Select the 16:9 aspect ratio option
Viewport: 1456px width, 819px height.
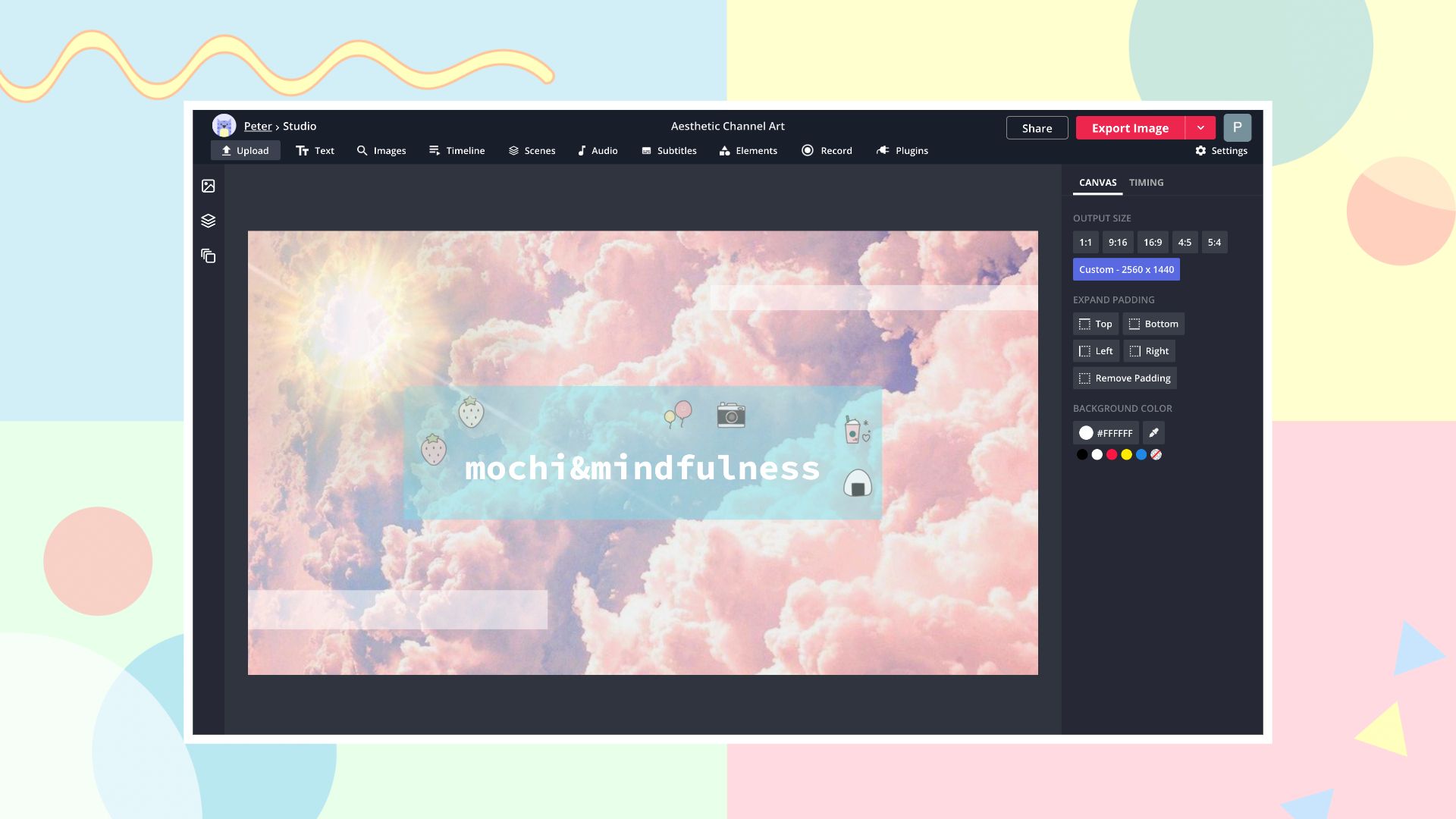(x=1152, y=242)
